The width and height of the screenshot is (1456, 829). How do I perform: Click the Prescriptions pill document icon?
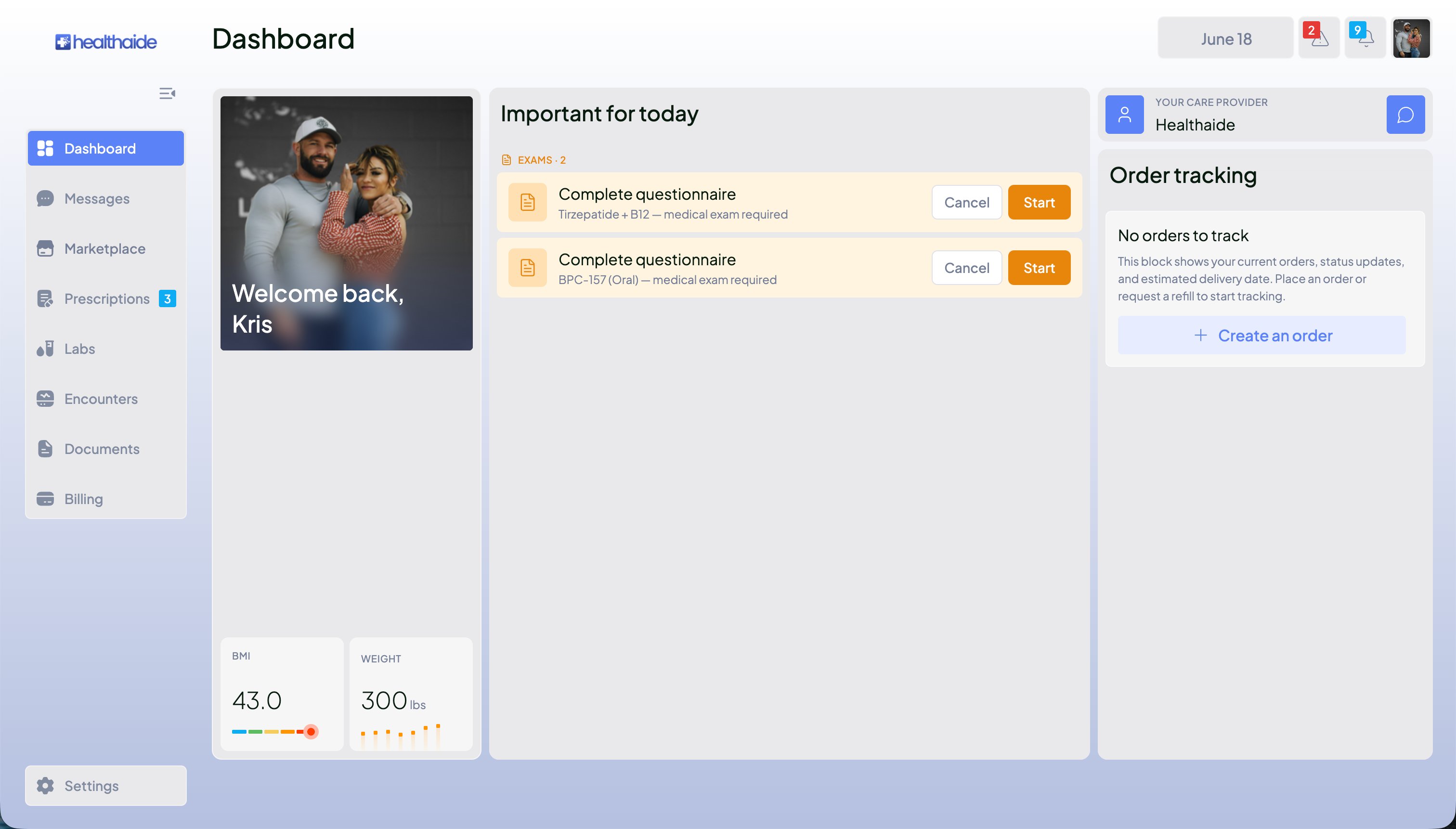pyautogui.click(x=45, y=299)
